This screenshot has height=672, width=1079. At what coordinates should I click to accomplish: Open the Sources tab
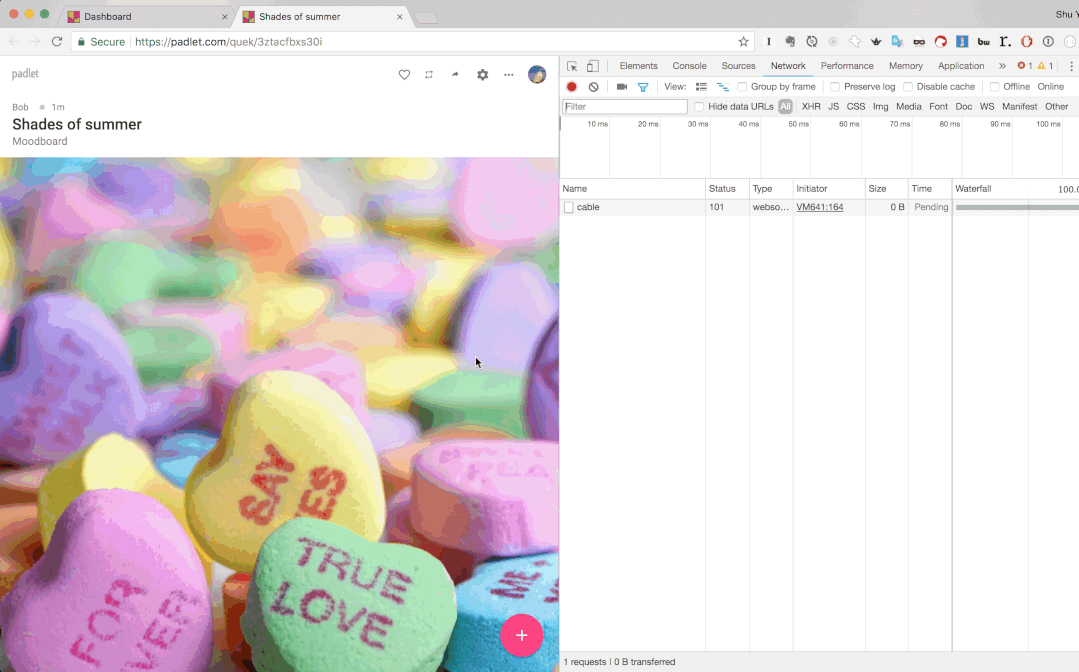(738, 66)
